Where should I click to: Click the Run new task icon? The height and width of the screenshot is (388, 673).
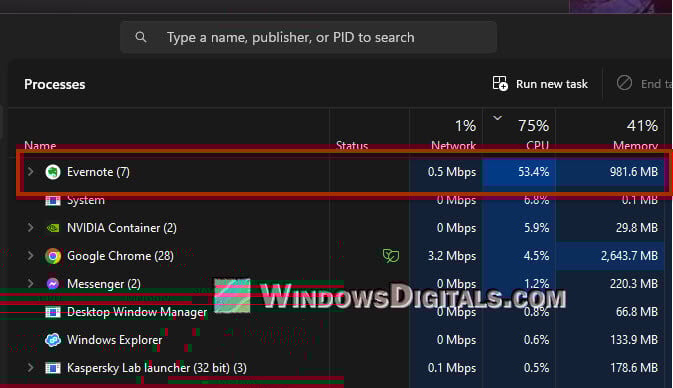pyautogui.click(x=500, y=84)
